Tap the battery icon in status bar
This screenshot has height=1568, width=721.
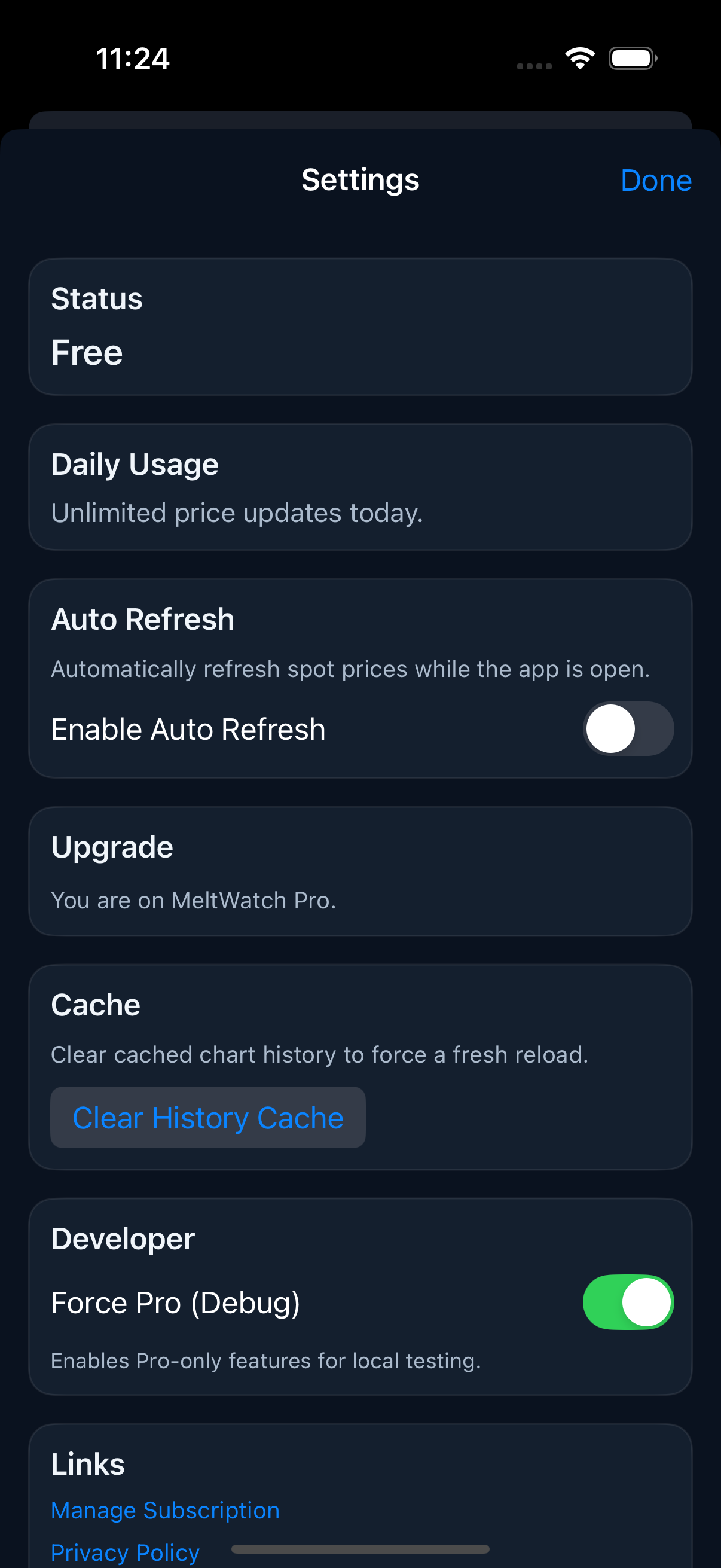tap(632, 59)
